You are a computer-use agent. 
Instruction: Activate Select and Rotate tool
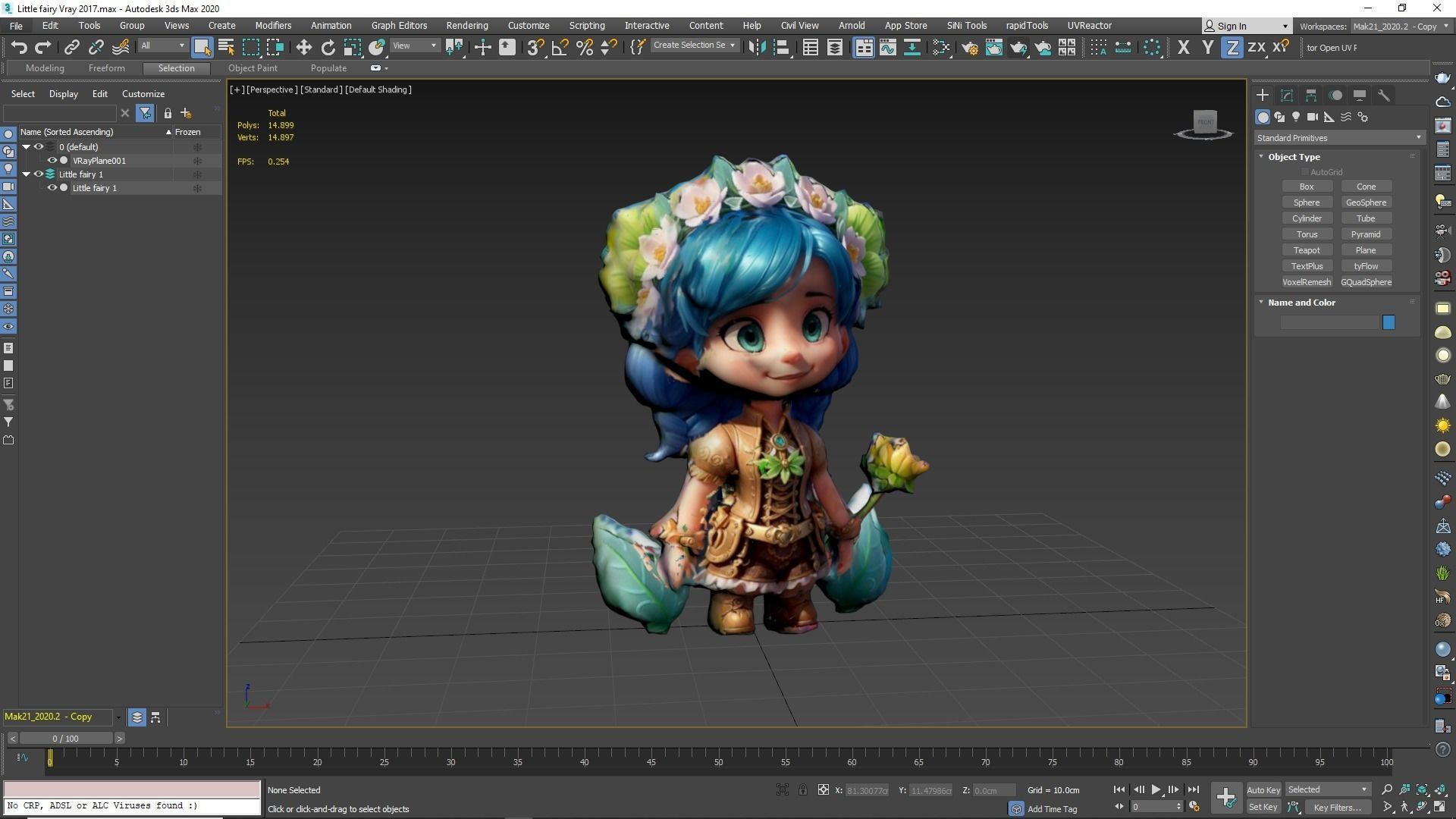pos(328,47)
